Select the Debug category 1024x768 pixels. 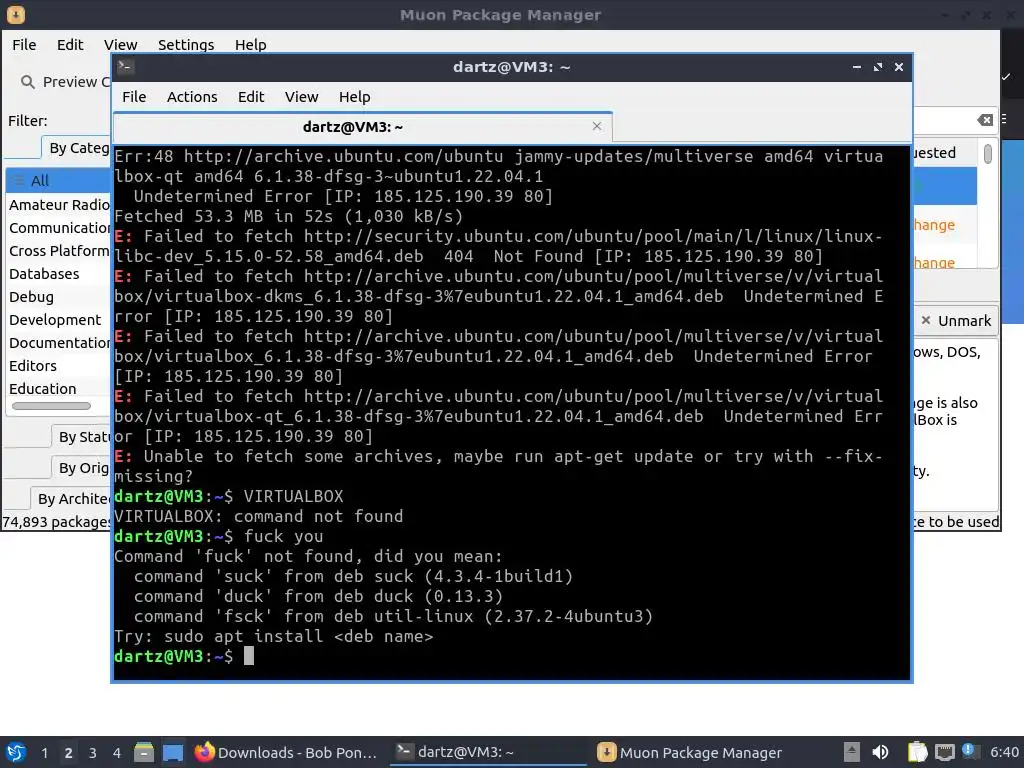click(59, 296)
